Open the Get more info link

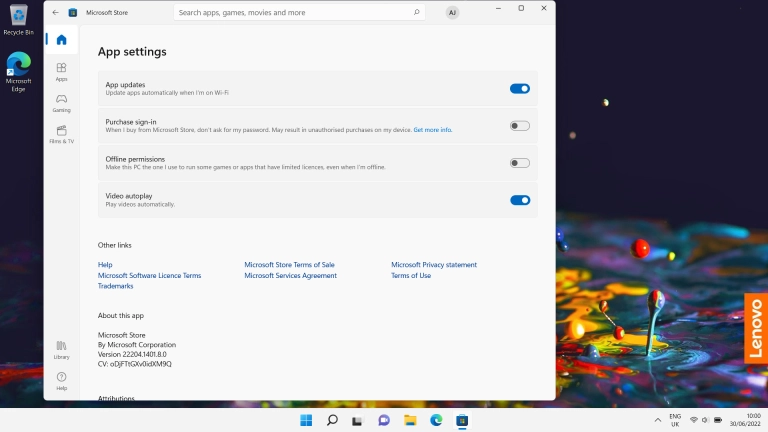pyautogui.click(x=432, y=130)
